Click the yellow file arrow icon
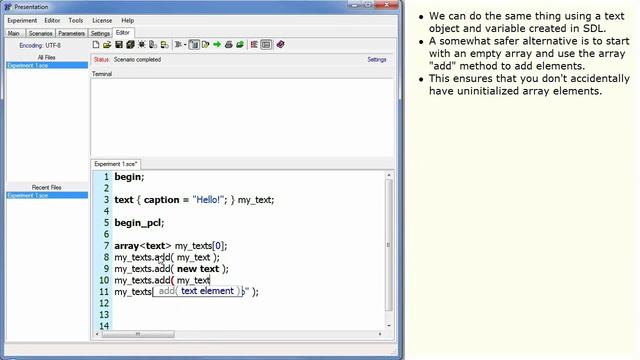 (x=205, y=44)
